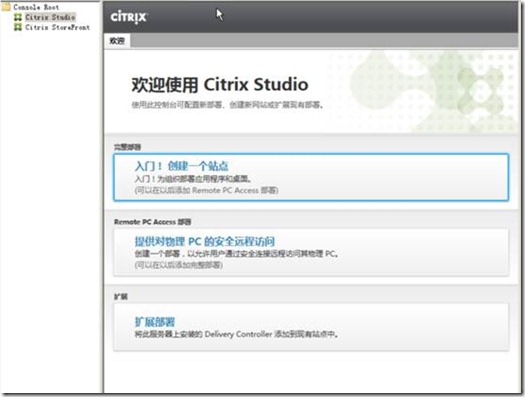Open 提供对物理 PC 的安全远程访问 link
Screen dimensions: 525x397
coord(205,241)
